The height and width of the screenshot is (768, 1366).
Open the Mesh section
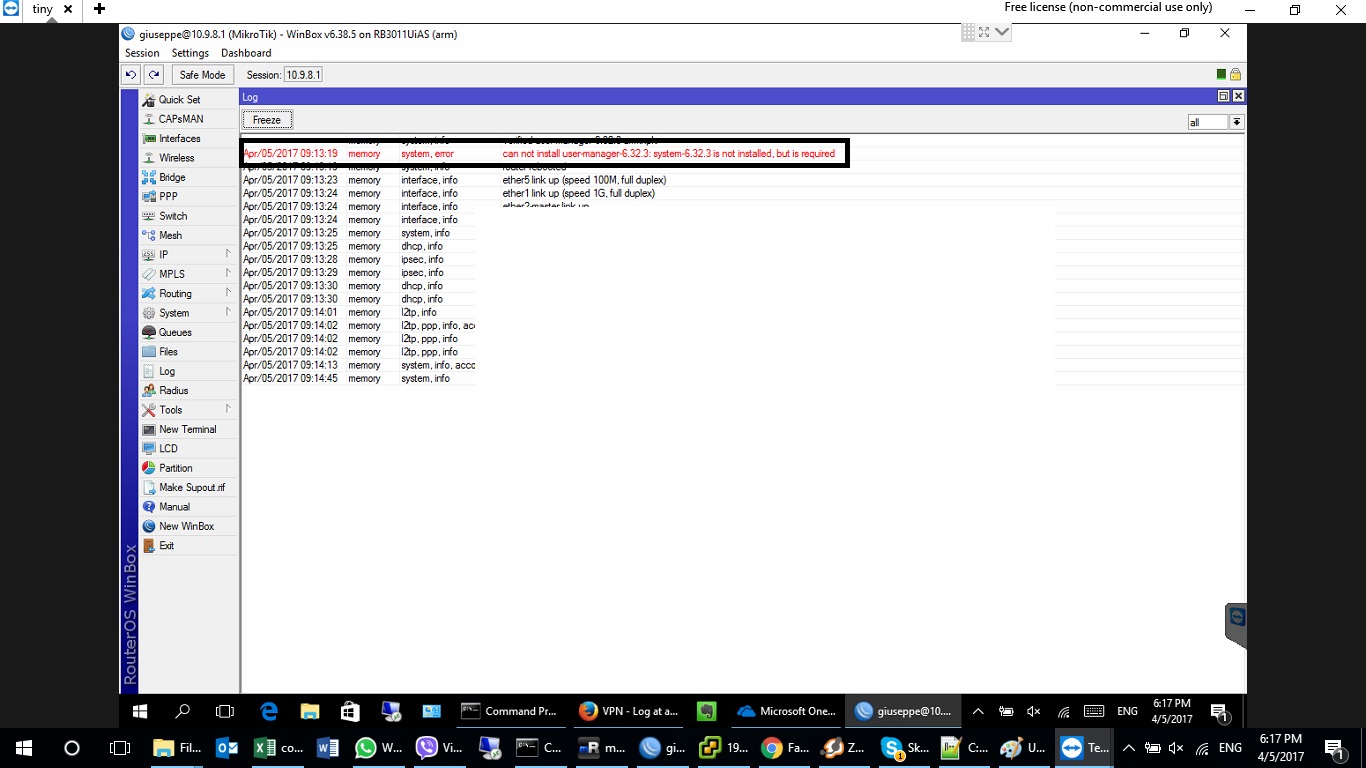[170, 235]
